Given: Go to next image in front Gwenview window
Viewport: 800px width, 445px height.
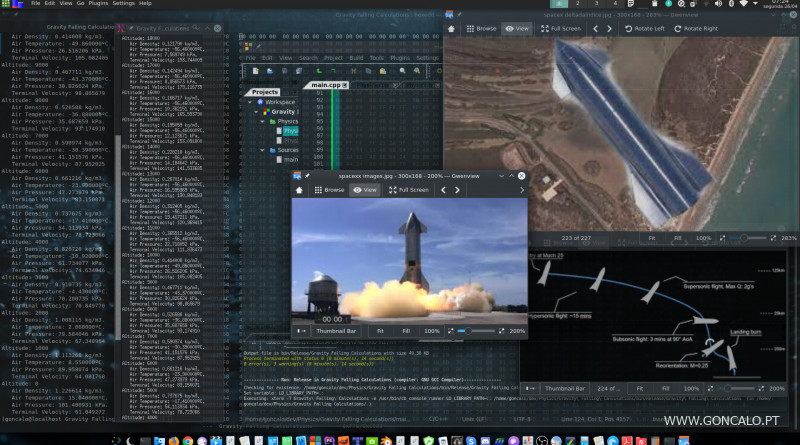Looking at the screenshot, I should [457, 190].
